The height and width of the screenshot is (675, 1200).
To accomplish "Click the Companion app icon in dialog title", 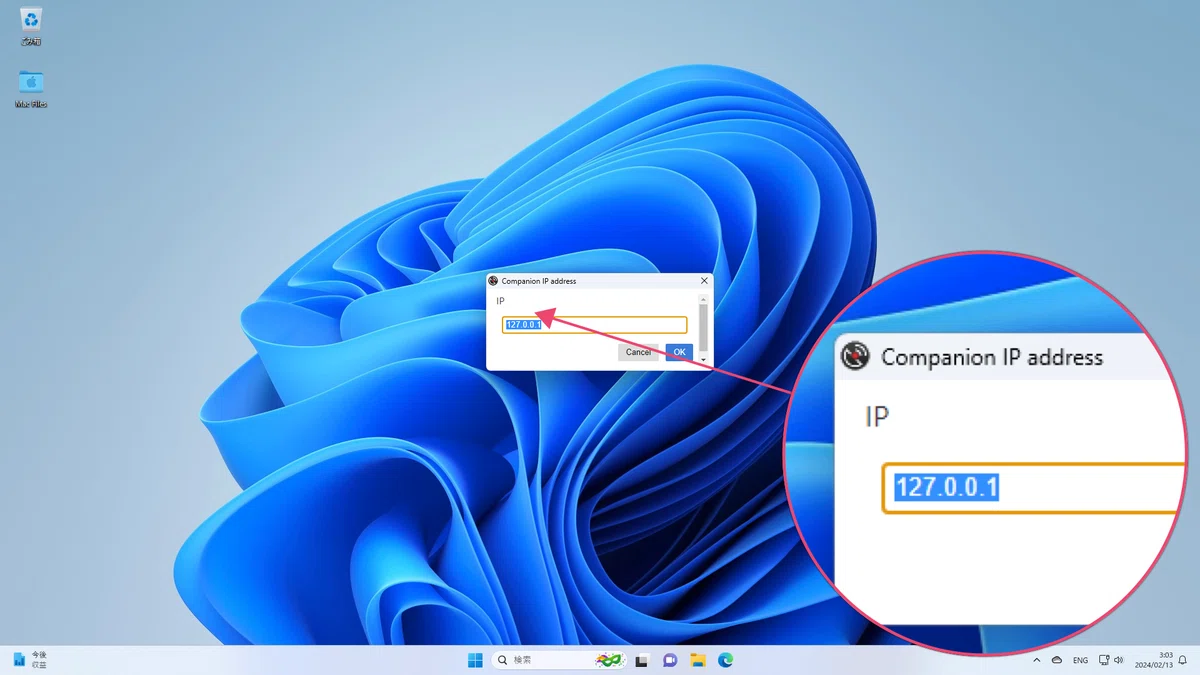I will (493, 281).
